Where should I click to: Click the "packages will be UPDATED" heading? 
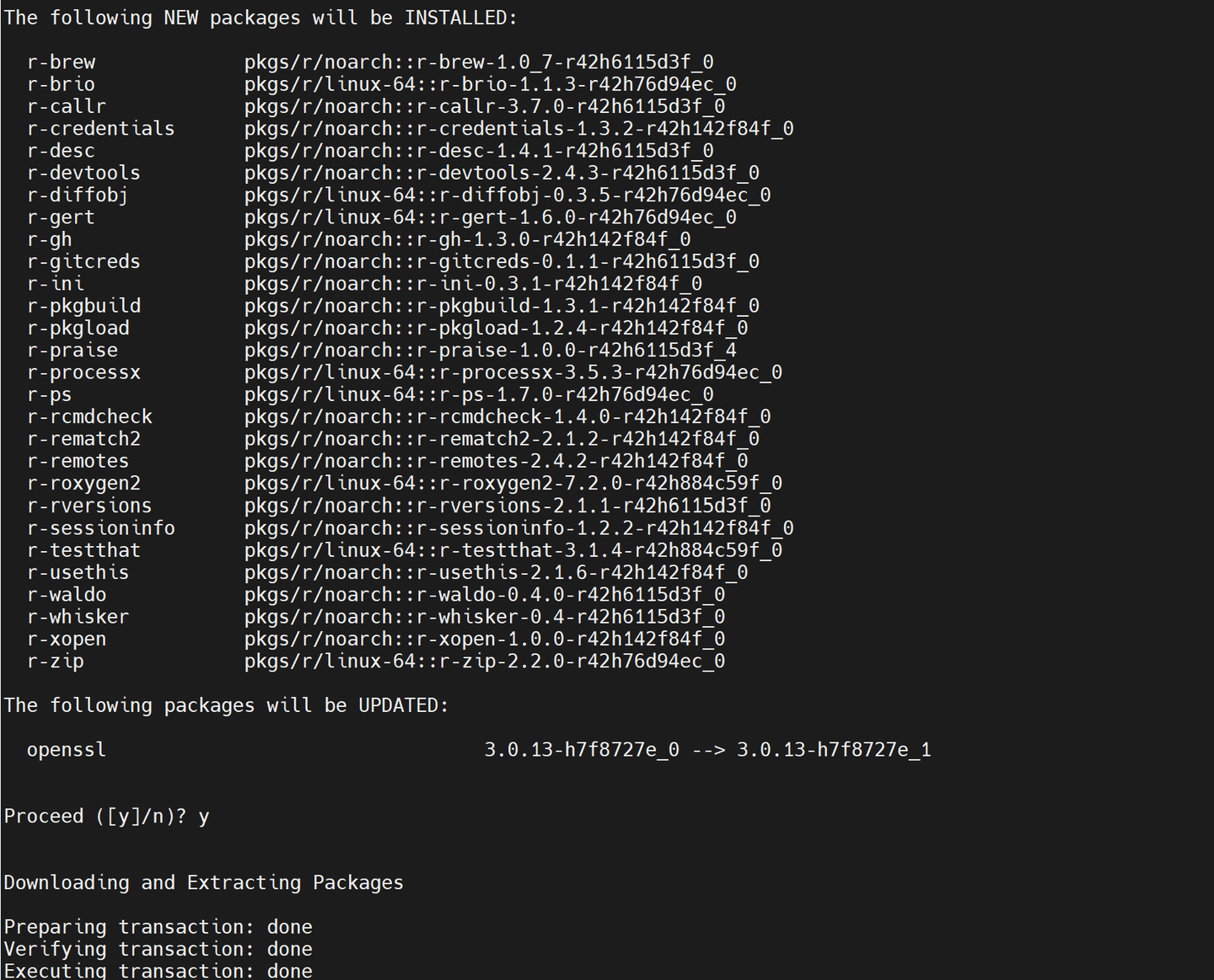[x=226, y=705]
